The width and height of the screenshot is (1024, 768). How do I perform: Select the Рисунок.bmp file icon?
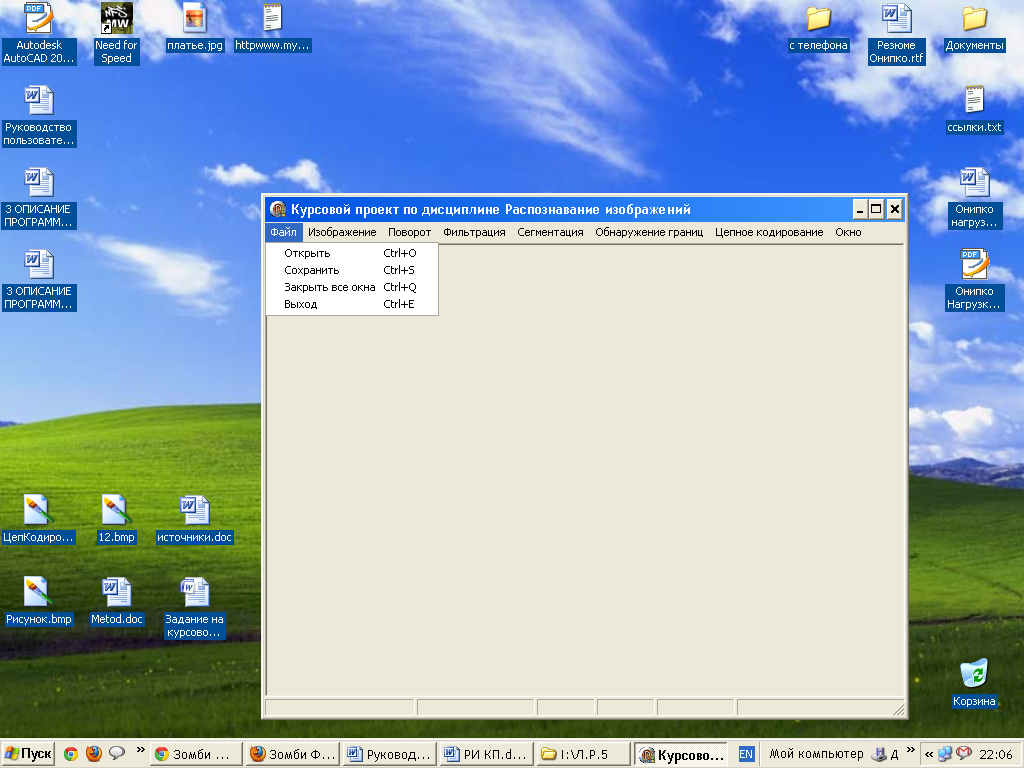click(x=39, y=601)
